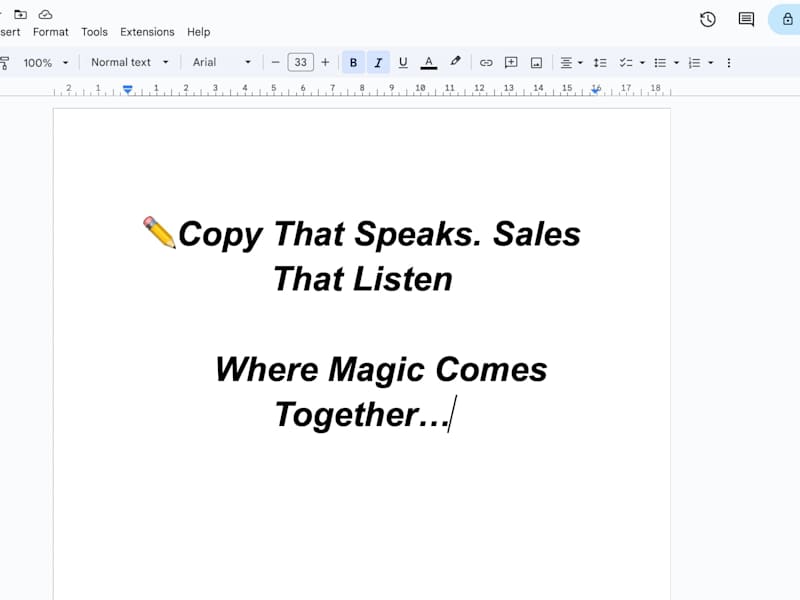This screenshot has width=800, height=600.
Task: Click the bulleted list icon
Action: pyautogui.click(x=660, y=62)
